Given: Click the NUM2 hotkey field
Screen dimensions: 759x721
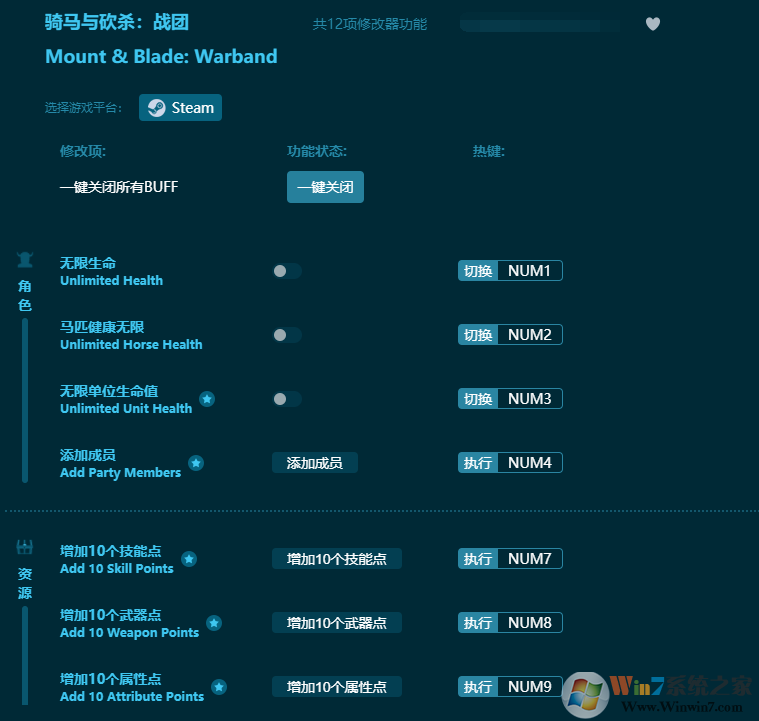Looking at the screenshot, I should point(530,335).
